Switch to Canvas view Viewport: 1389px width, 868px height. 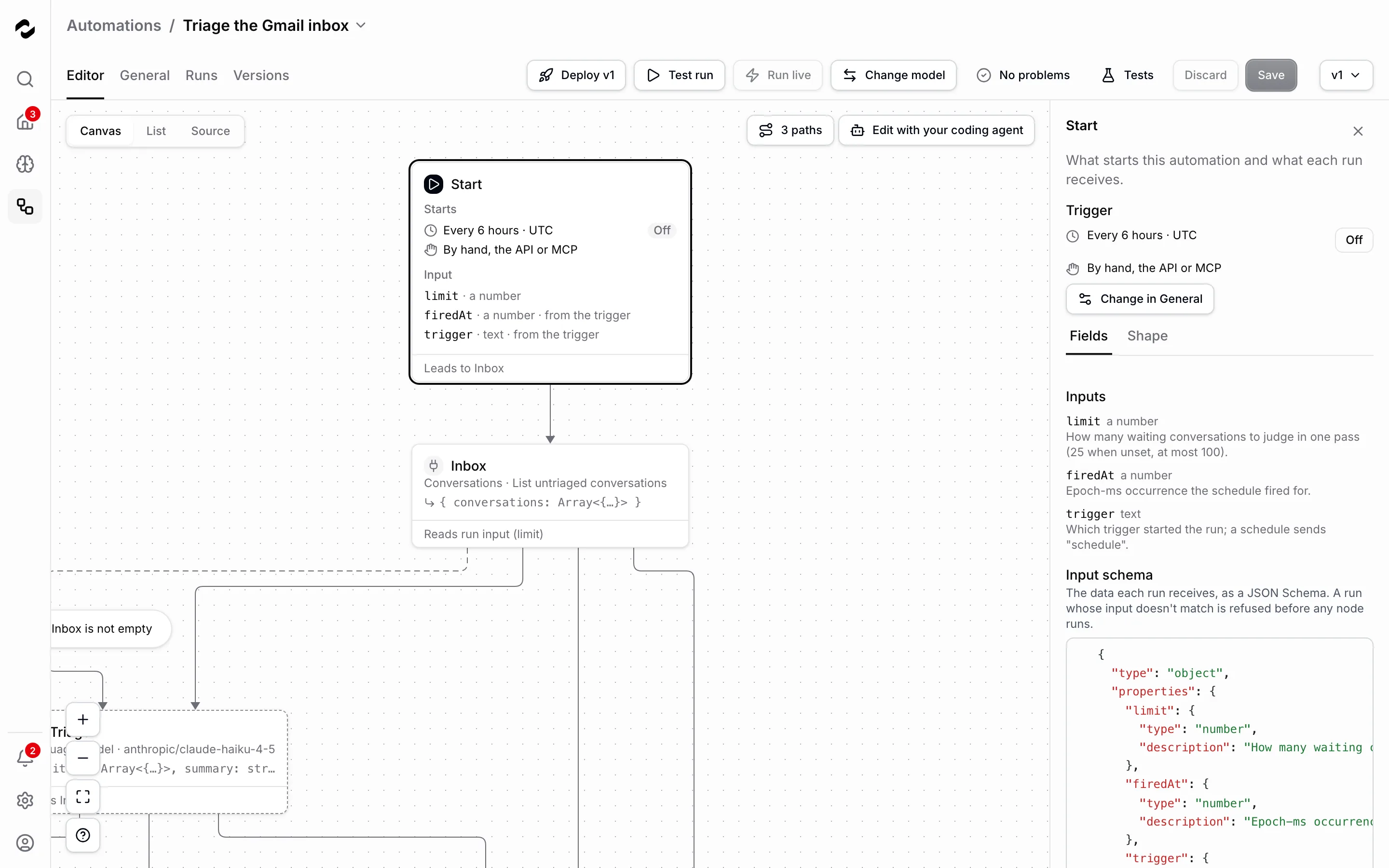100,131
